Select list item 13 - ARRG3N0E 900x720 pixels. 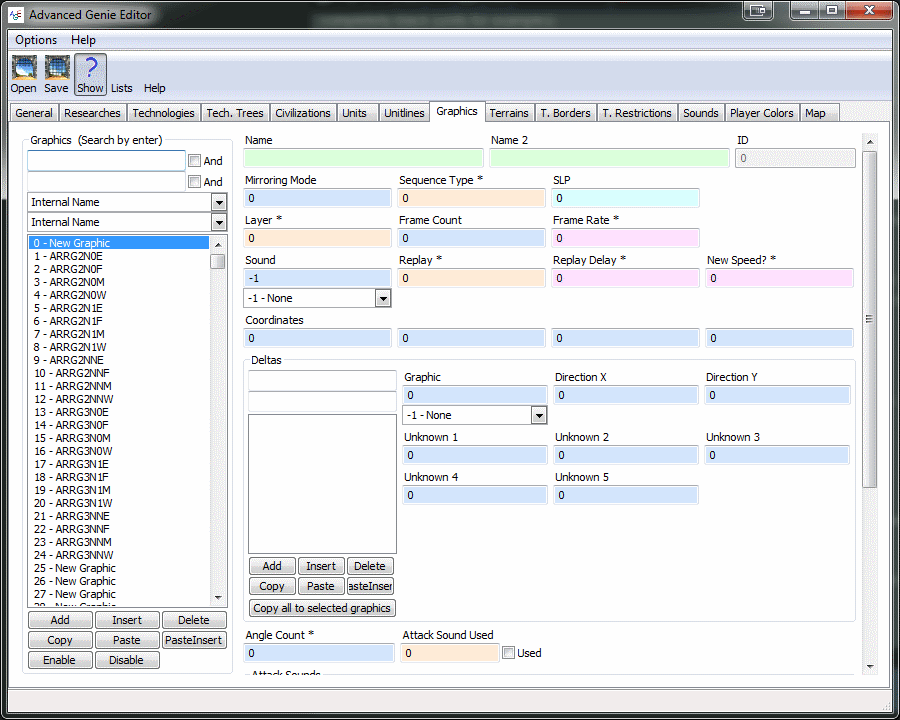[118, 412]
